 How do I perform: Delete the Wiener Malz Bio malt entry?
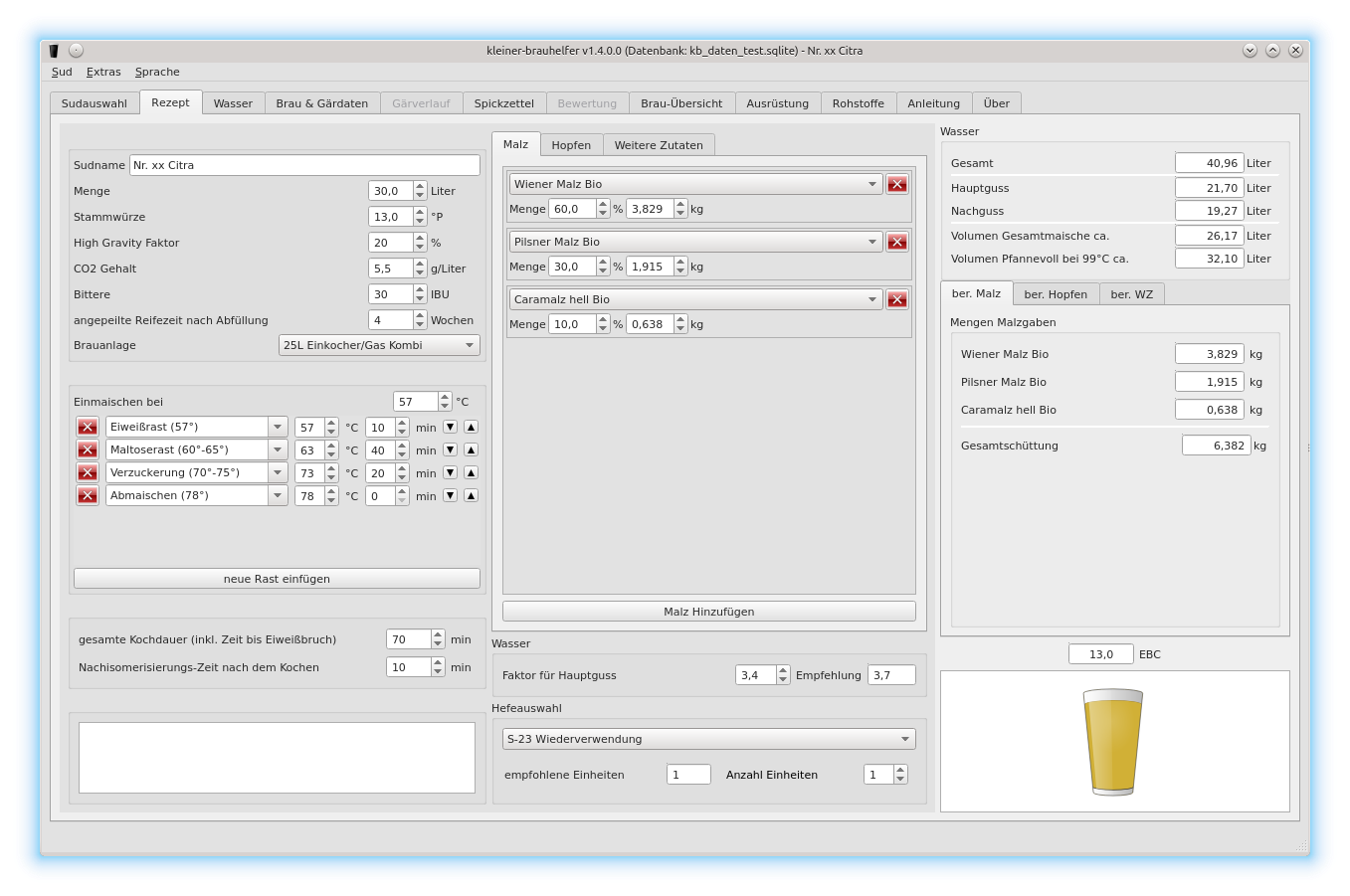tap(896, 184)
